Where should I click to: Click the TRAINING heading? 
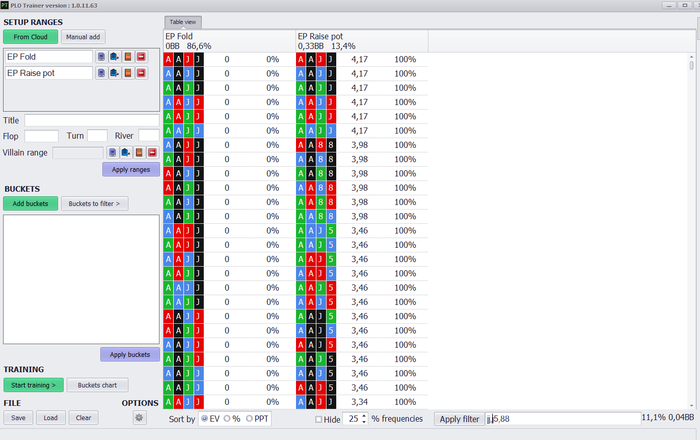(x=24, y=369)
